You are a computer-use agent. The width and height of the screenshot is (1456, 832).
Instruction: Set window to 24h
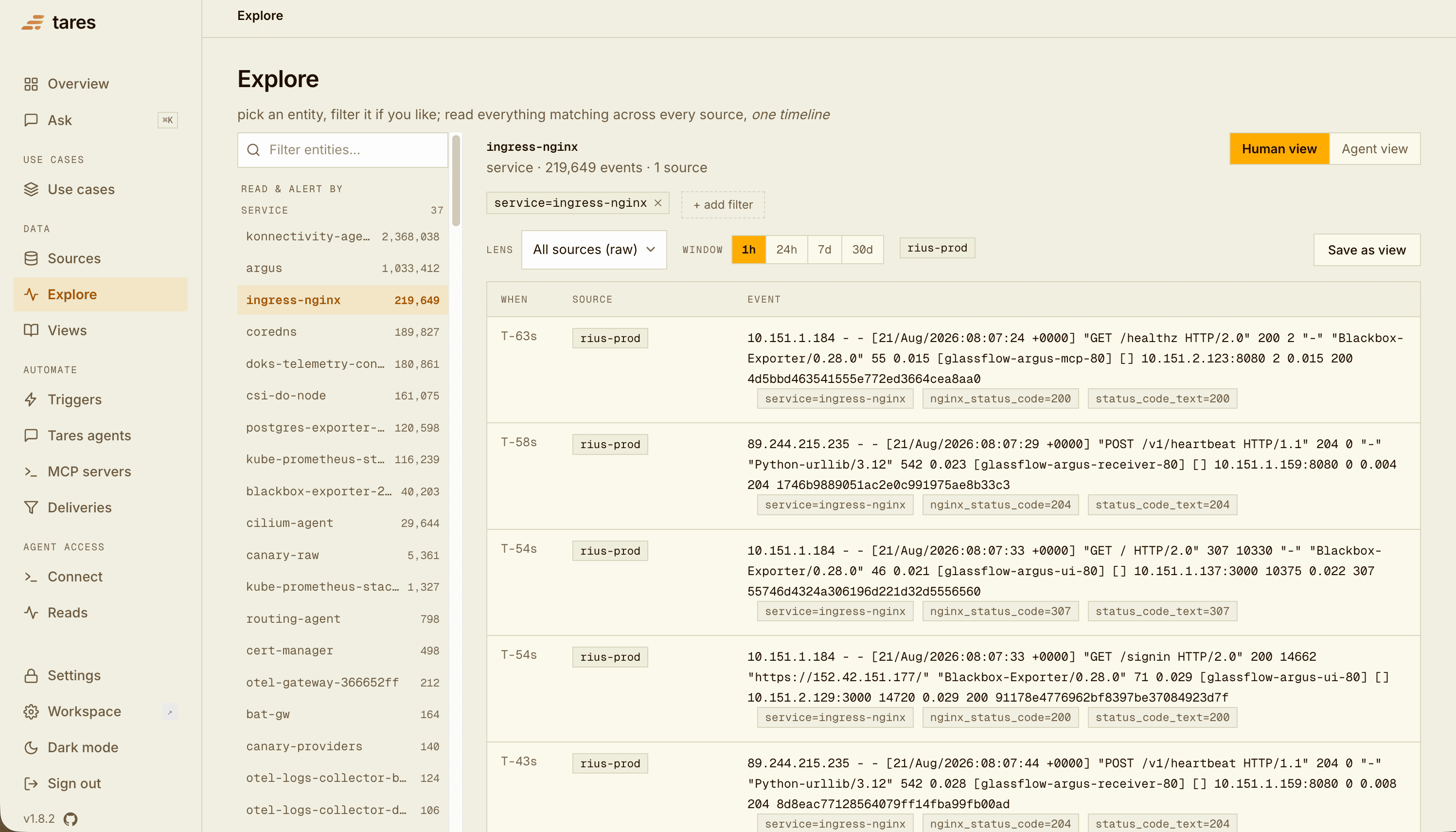[786, 250]
